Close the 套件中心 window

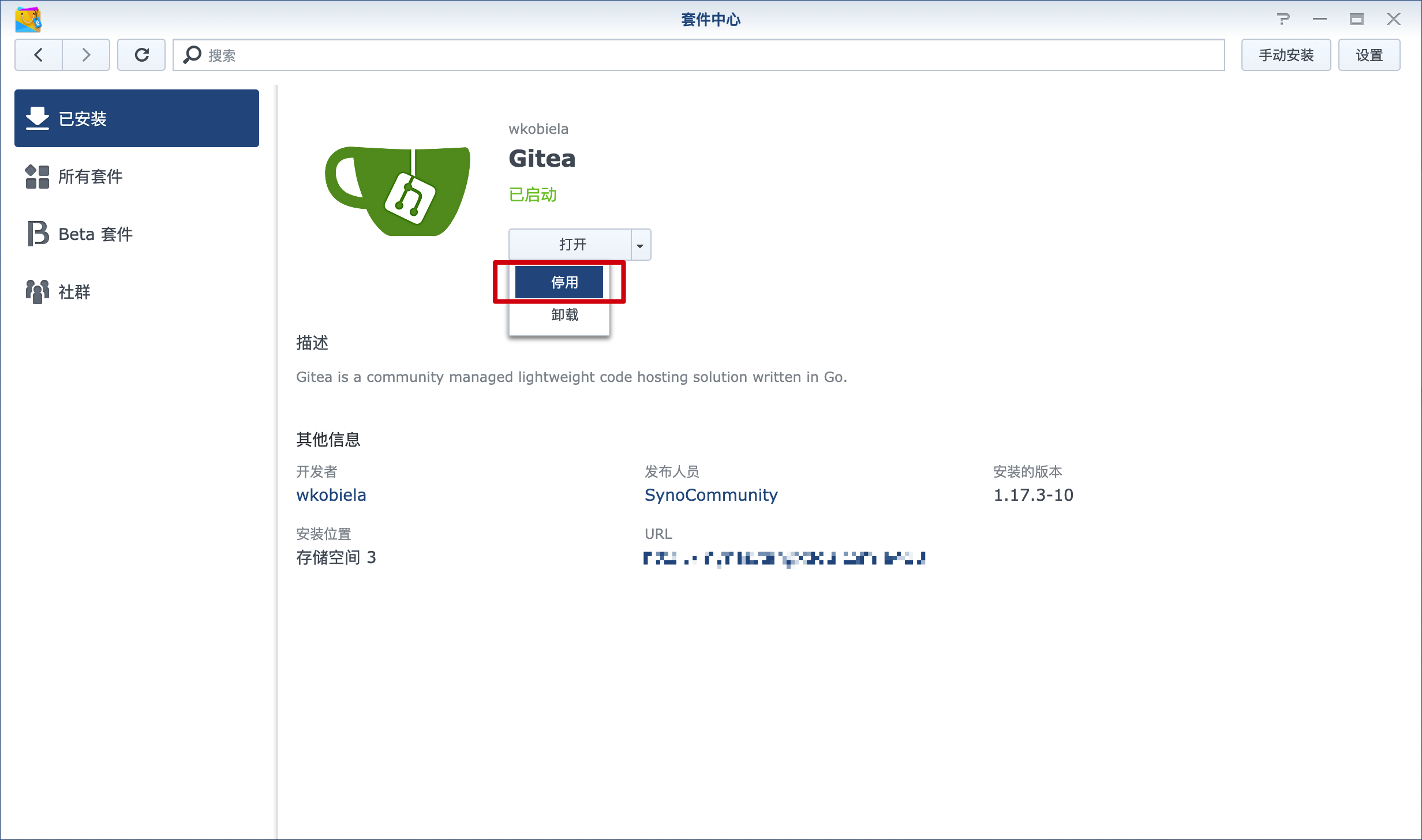tap(1394, 20)
